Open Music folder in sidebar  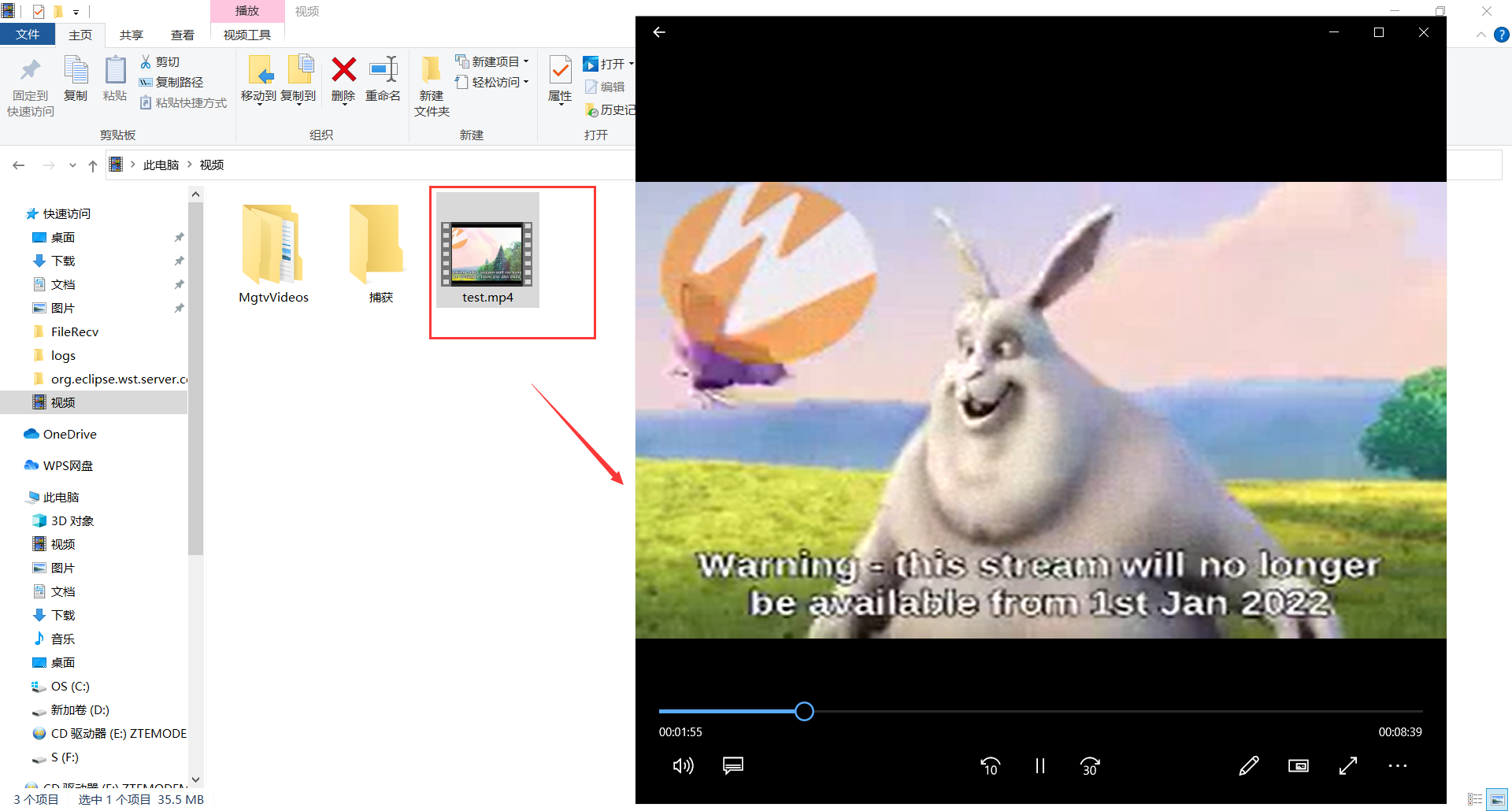pos(63,639)
